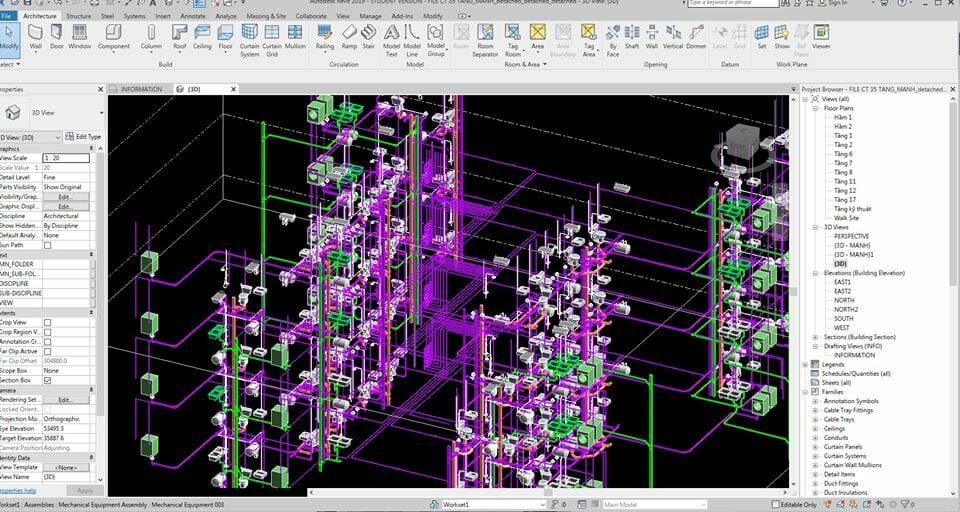The width and height of the screenshot is (960, 512).
Task: Toggle the Section Box checkbox
Action: tap(47, 380)
